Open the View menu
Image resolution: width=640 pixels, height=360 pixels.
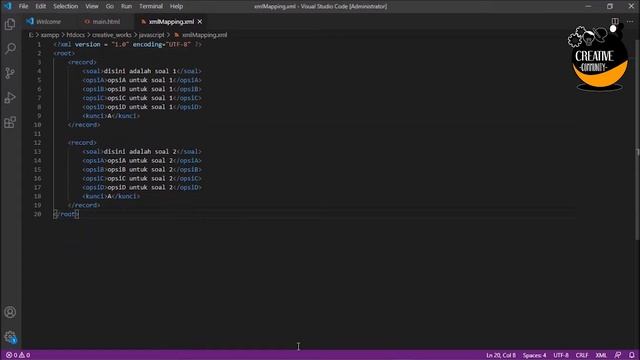tap(92, 6)
